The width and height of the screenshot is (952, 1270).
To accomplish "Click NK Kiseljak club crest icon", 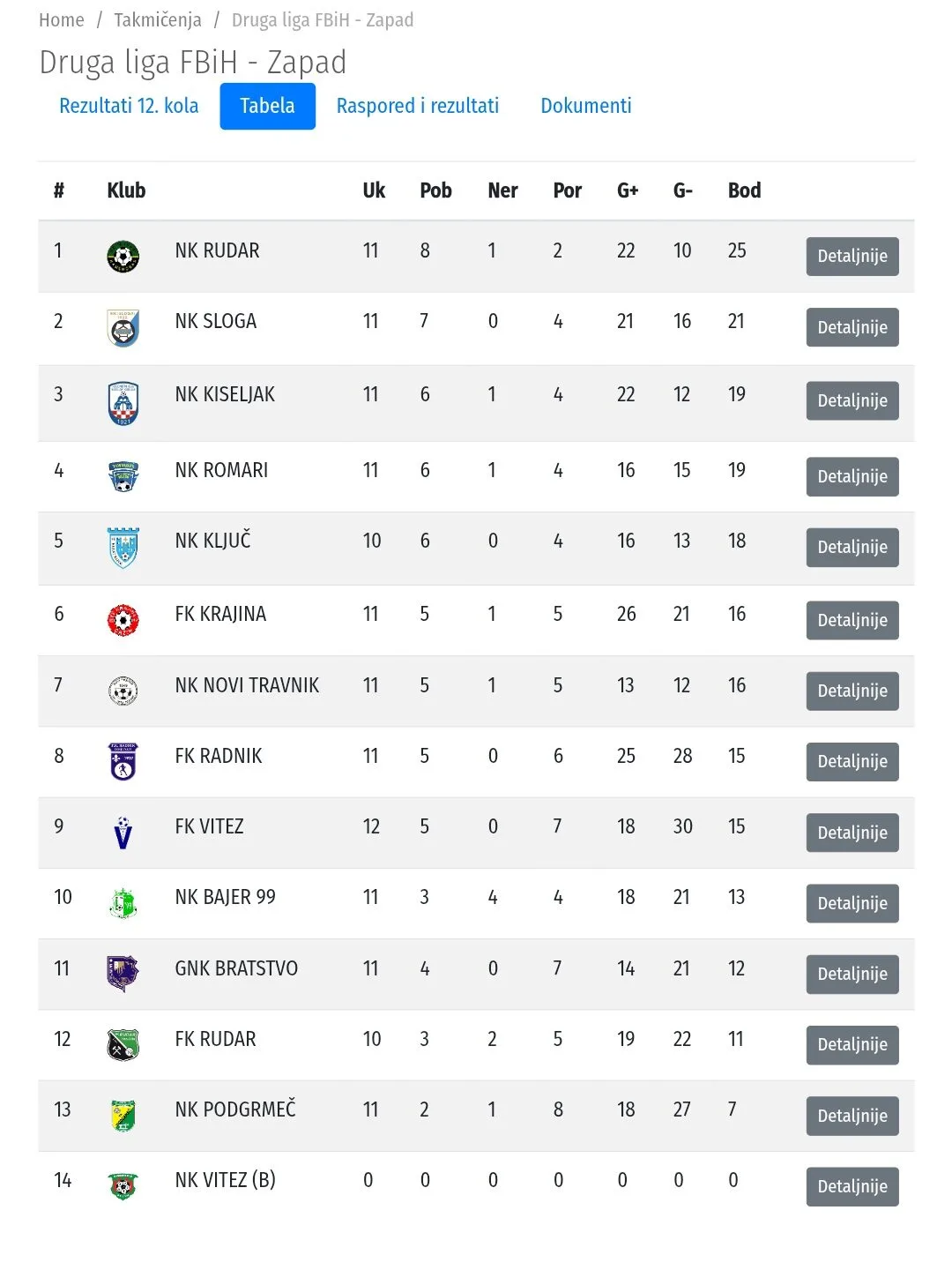I will [x=123, y=403].
